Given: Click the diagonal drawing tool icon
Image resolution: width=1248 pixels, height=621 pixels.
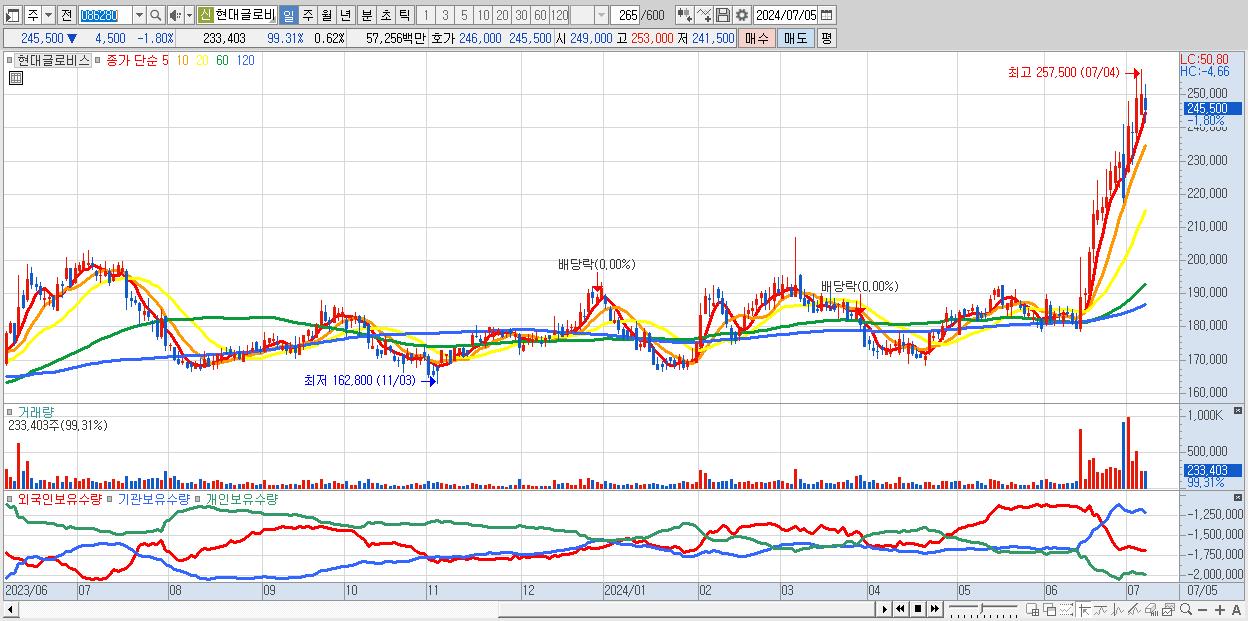Looking at the screenshot, I should pyautogui.click(x=1134, y=610).
